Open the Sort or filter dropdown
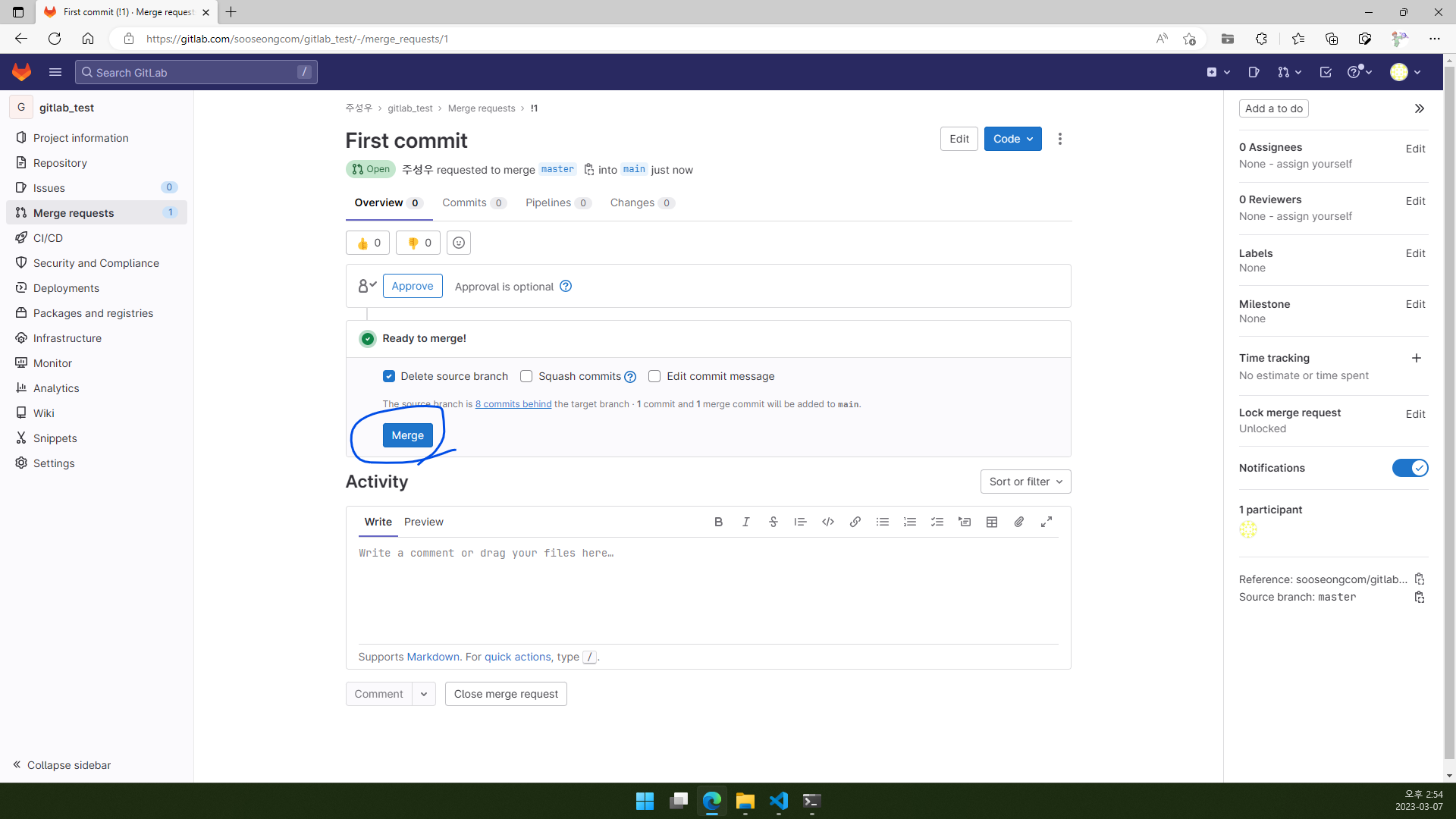This screenshot has width=1456, height=819. (x=1027, y=482)
